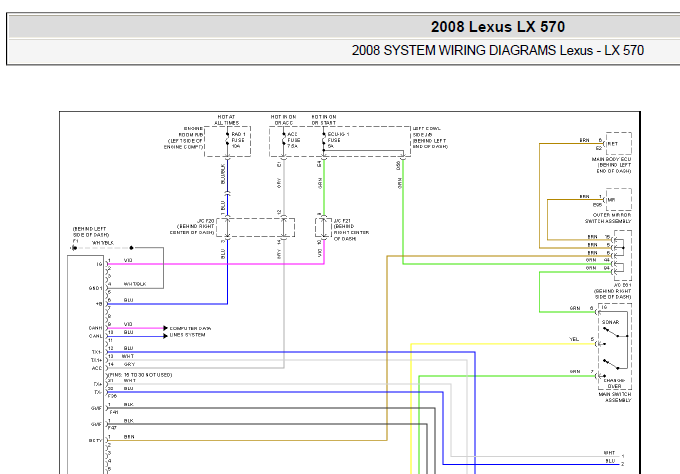
Task: Click the 'MAIN SWITCH ASSEMBLY' label
Action: point(615,397)
